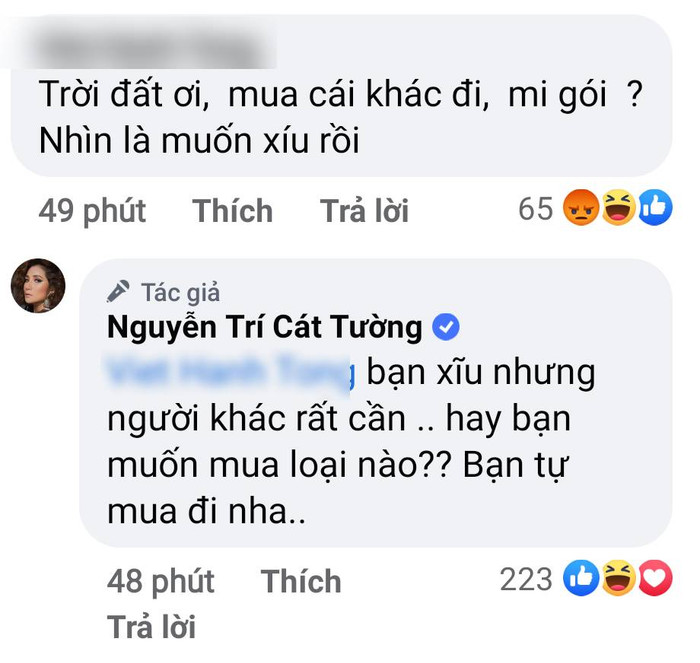The image size is (700, 663).
Task: Reply to first comment via Trả lời
Action: pos(364,211)
